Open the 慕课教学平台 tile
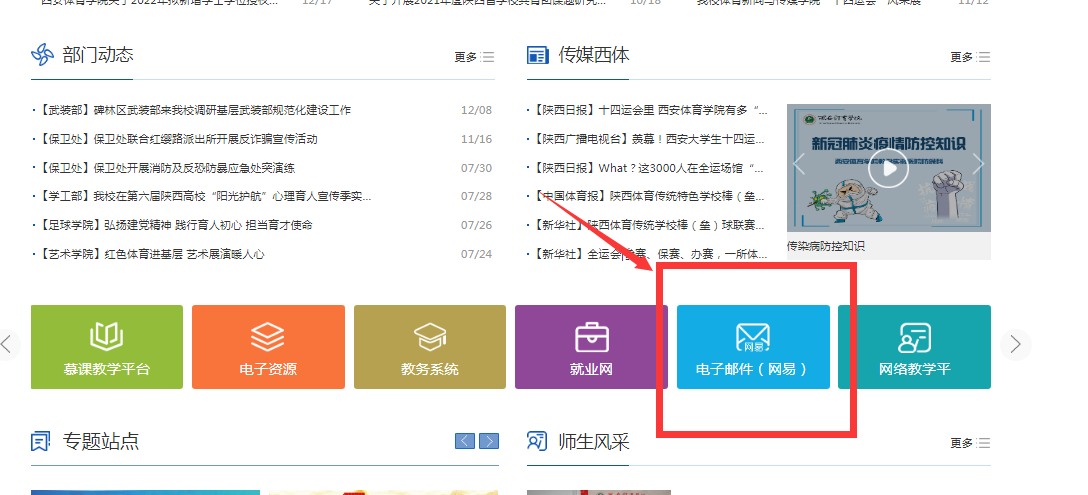This screenshot has height=495, width=1088. 107,347
